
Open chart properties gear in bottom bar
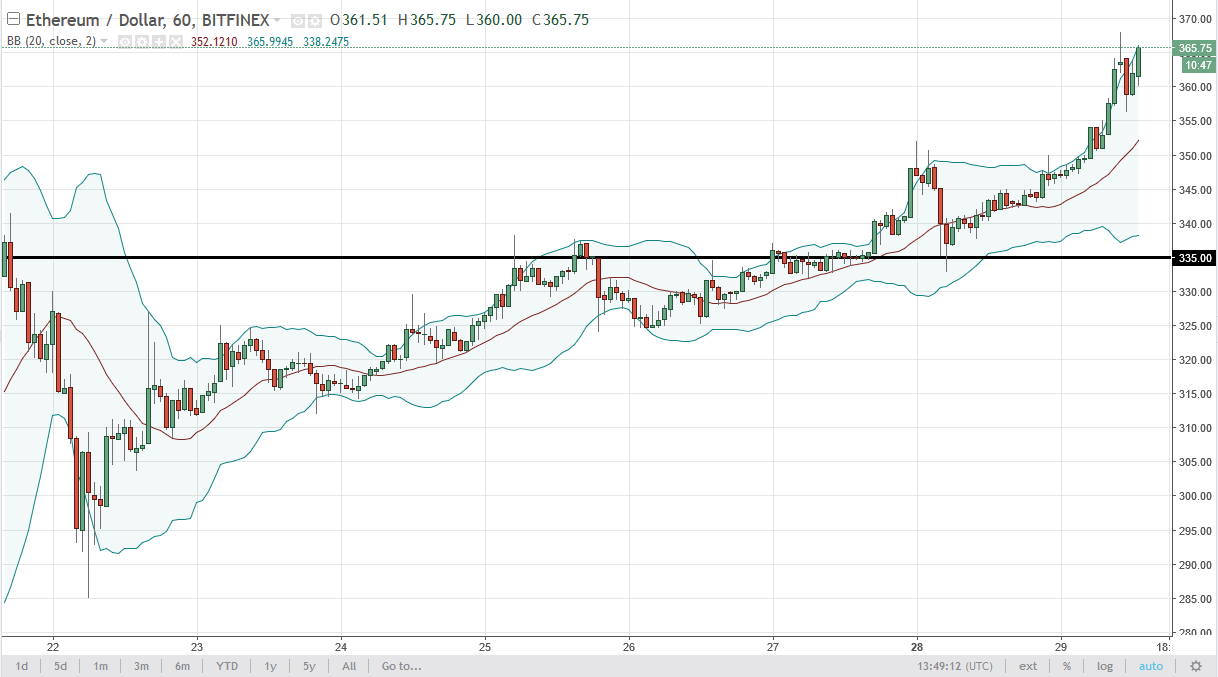(1195, 666)
